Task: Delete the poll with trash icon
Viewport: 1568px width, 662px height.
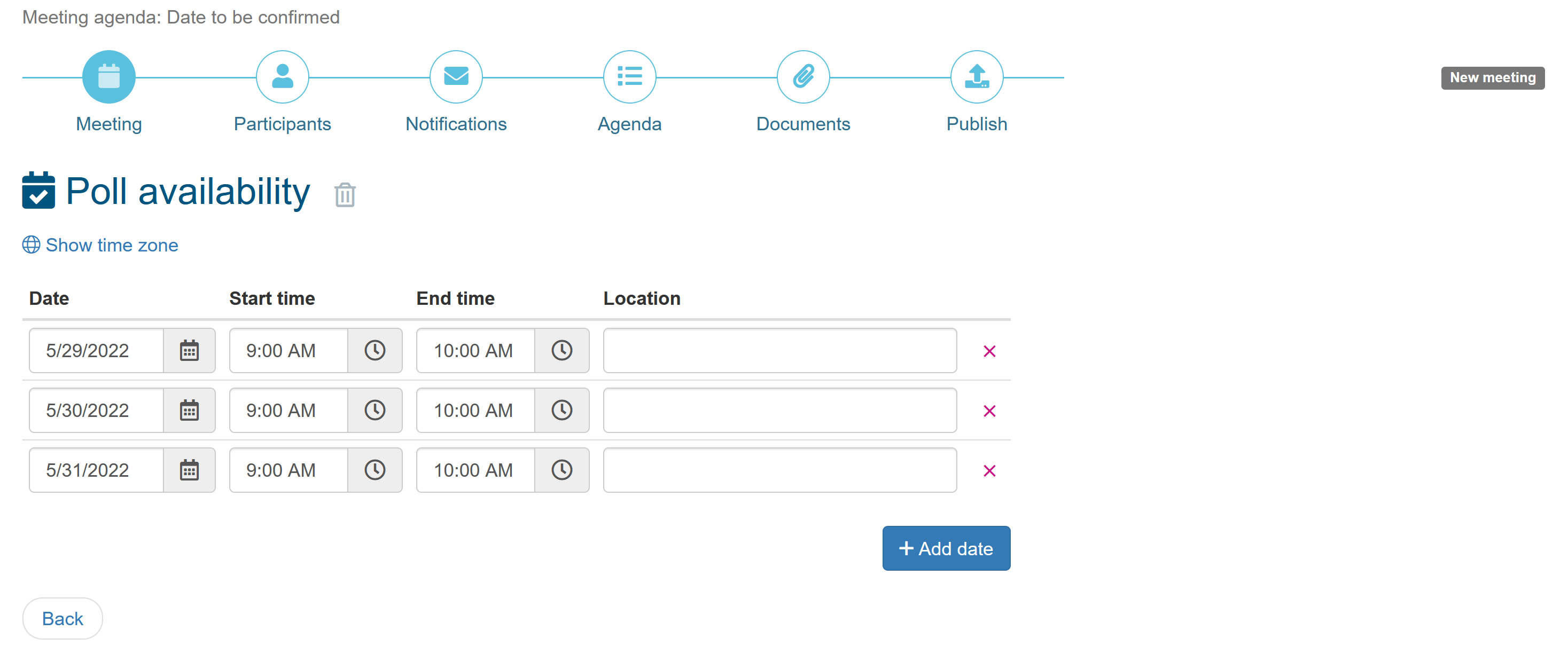Action: tap(345, 195)
